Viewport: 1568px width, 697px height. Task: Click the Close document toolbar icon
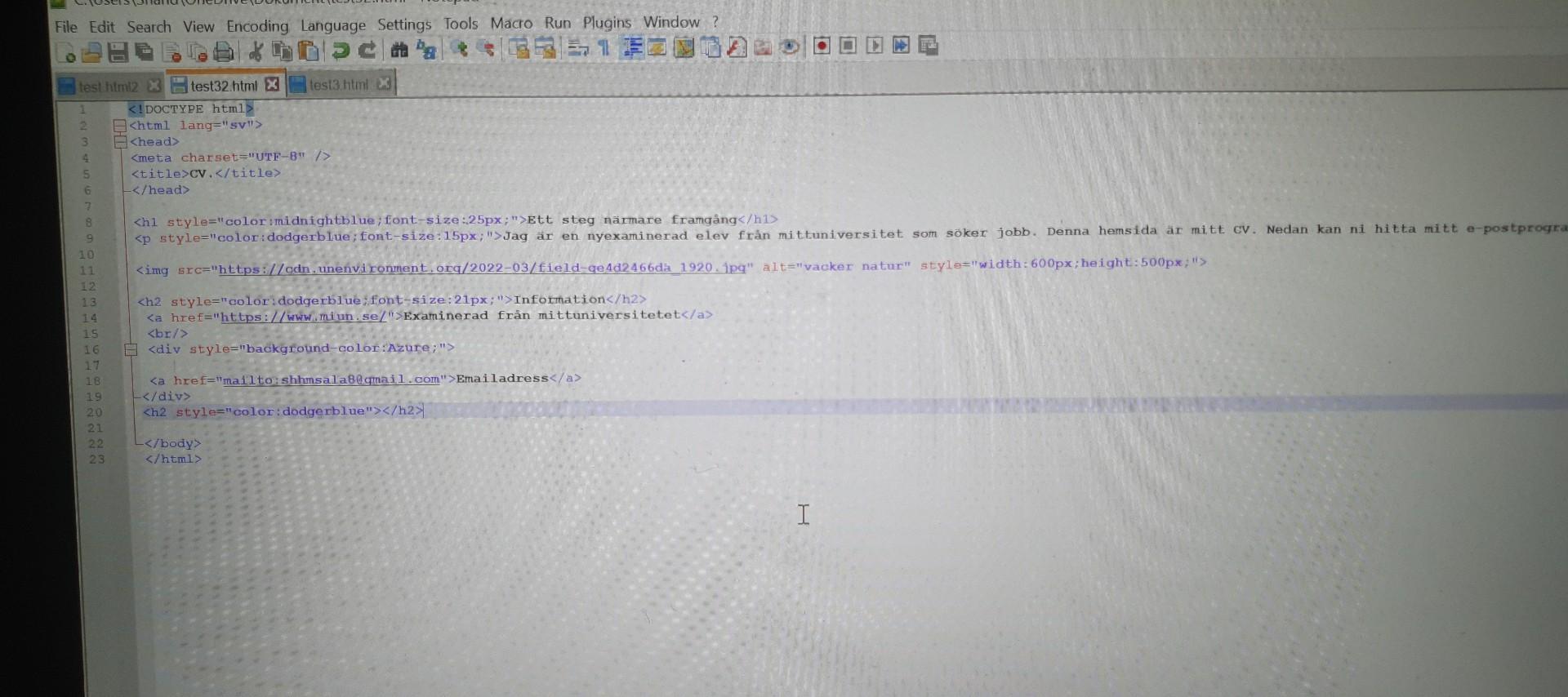(172, 52)
